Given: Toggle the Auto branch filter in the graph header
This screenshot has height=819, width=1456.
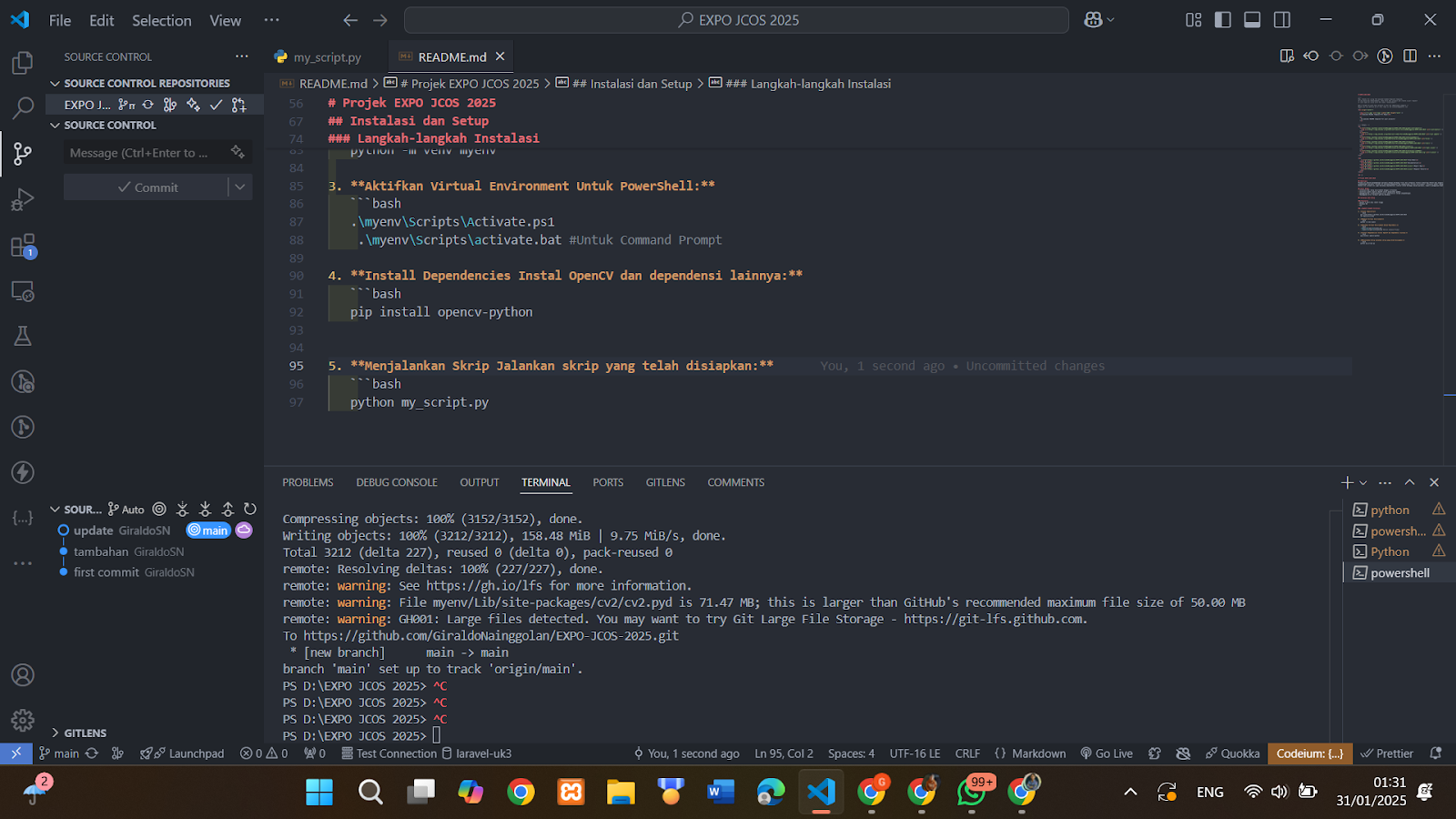Looking at the screenshot, I should coord(126,510).
